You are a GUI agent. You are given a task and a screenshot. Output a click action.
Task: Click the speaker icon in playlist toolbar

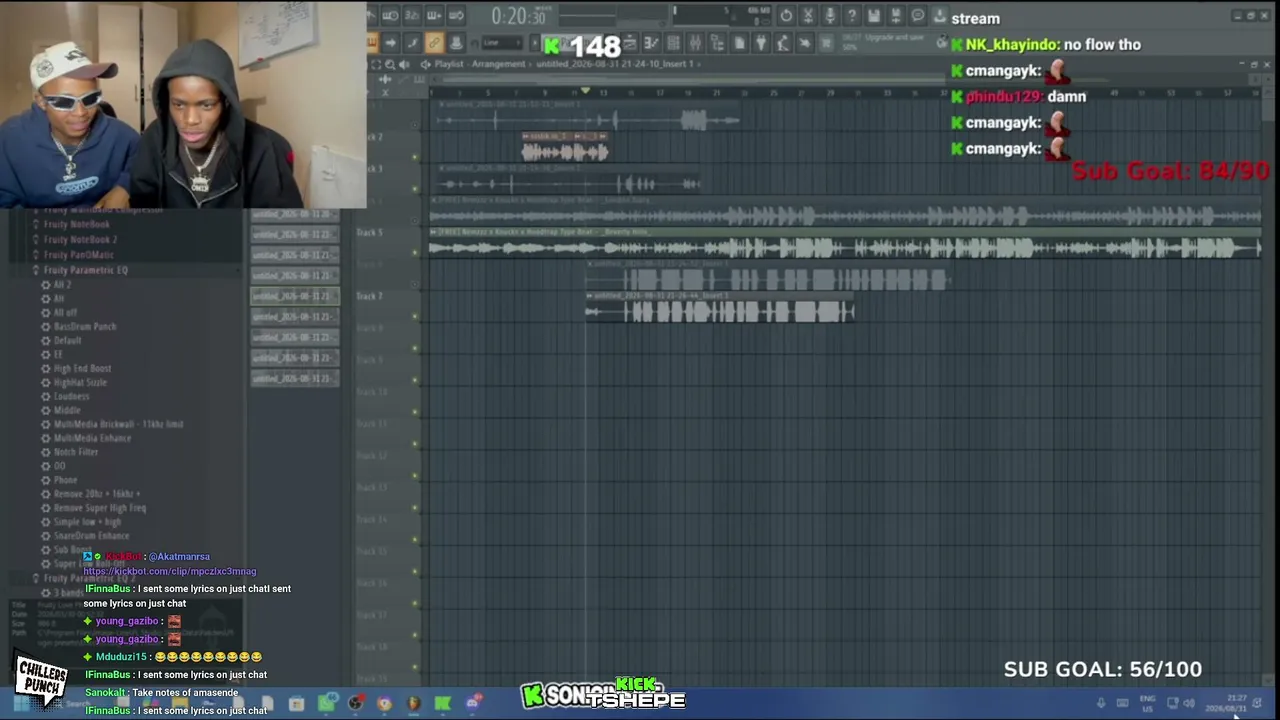tap(404, 64)
